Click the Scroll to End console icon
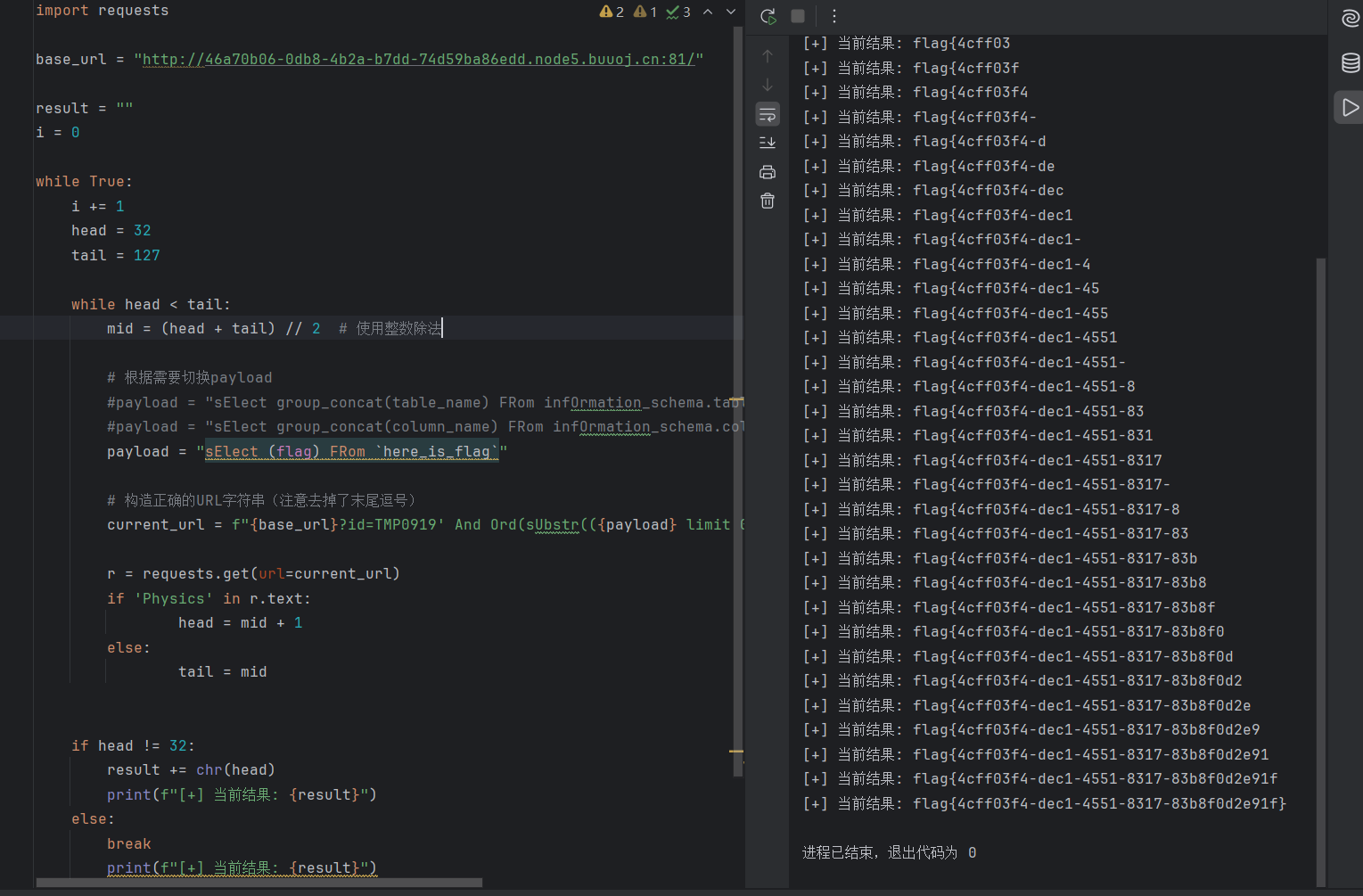 point(768,143)
